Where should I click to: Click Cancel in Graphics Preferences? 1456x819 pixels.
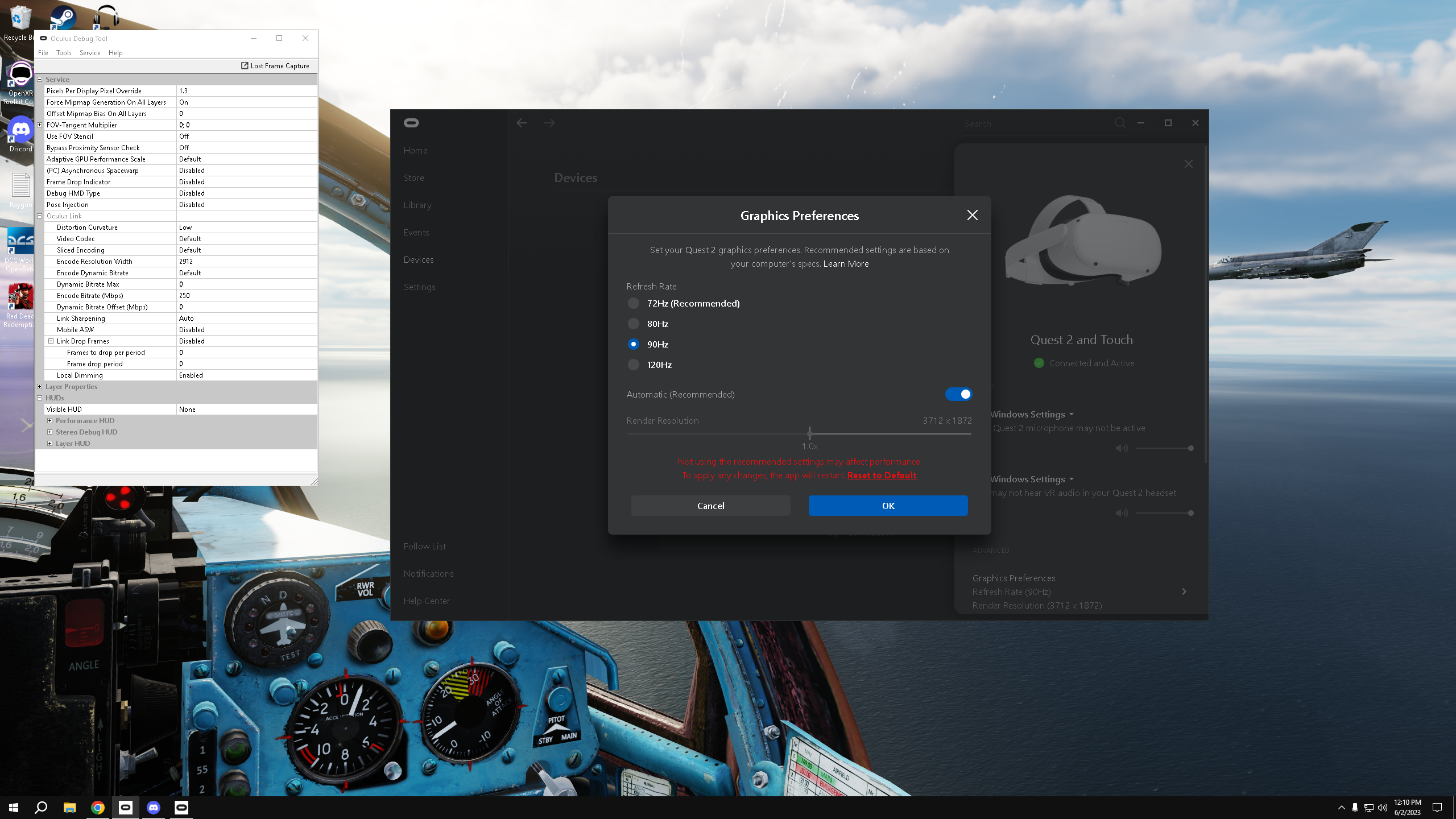click(x=711, y=506)
